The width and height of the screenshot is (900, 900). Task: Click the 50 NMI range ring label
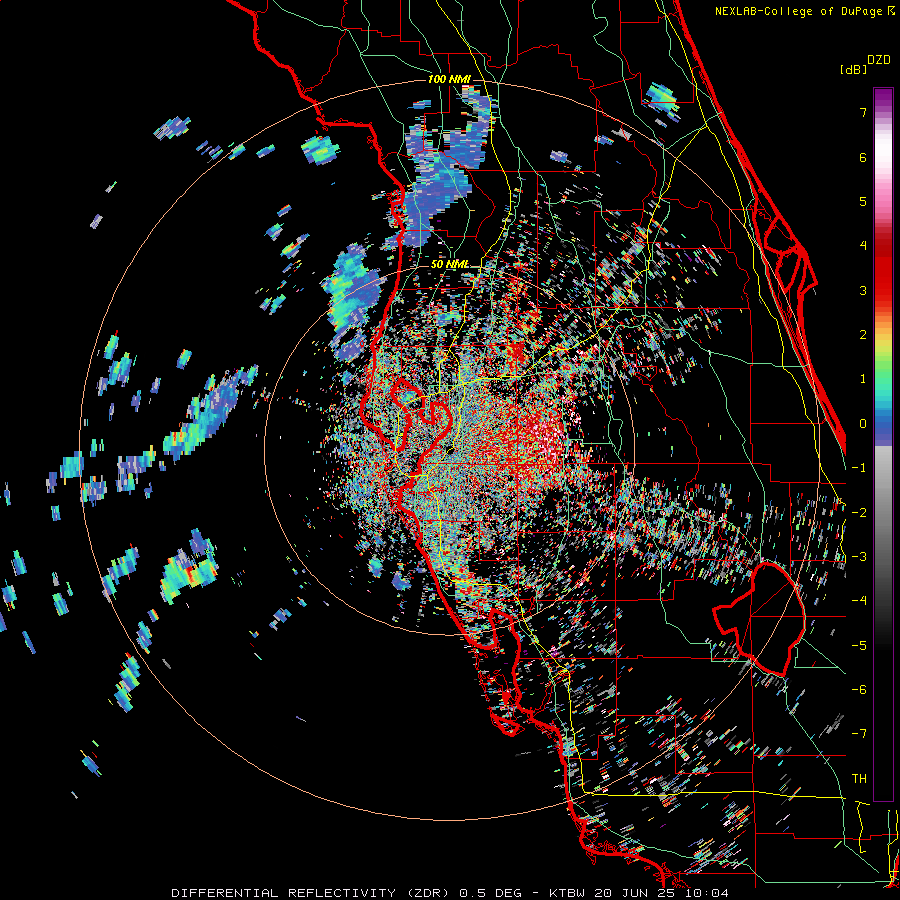(x=450, y=264)
